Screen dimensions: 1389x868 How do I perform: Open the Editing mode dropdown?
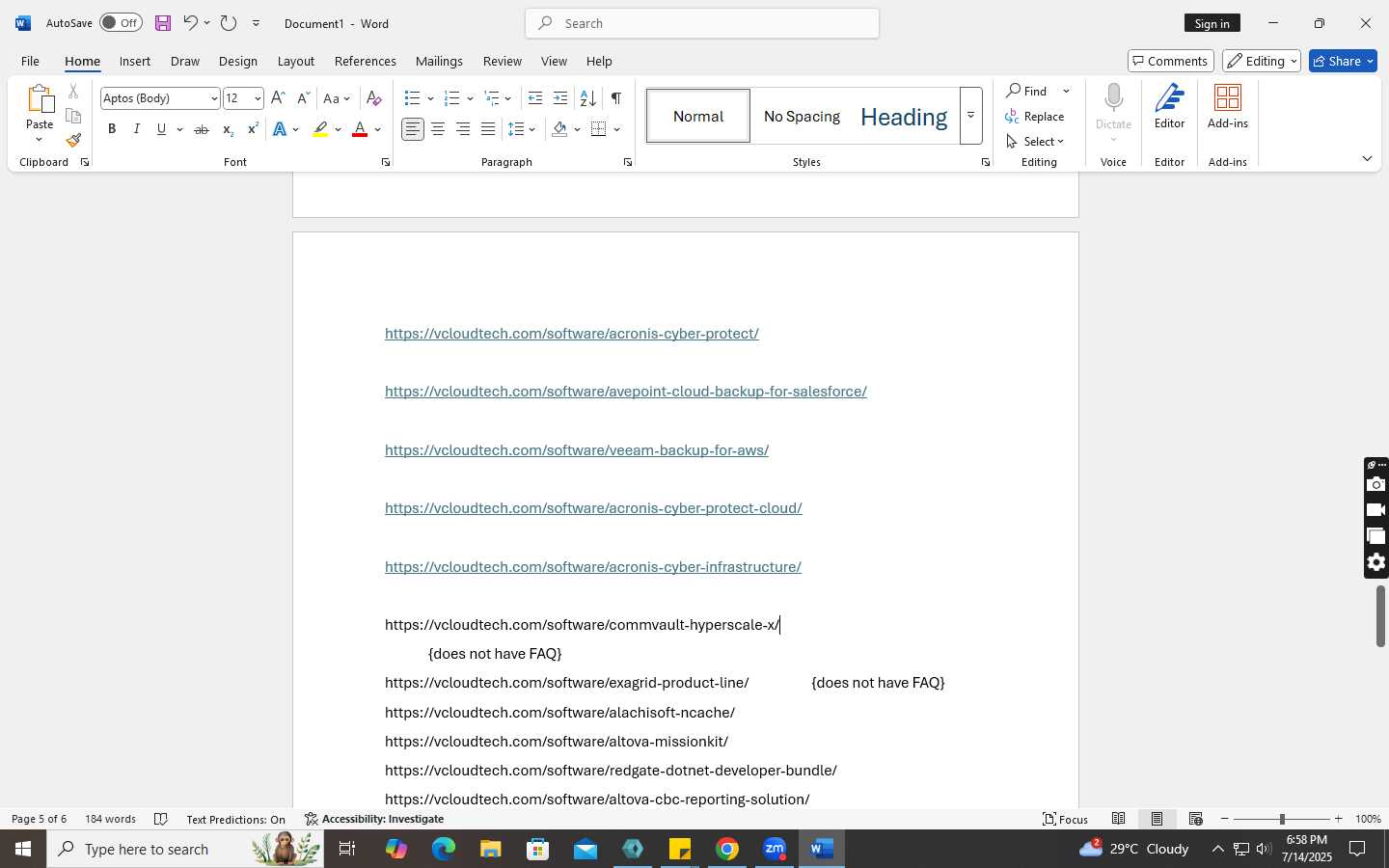[x=1262, y=61]
